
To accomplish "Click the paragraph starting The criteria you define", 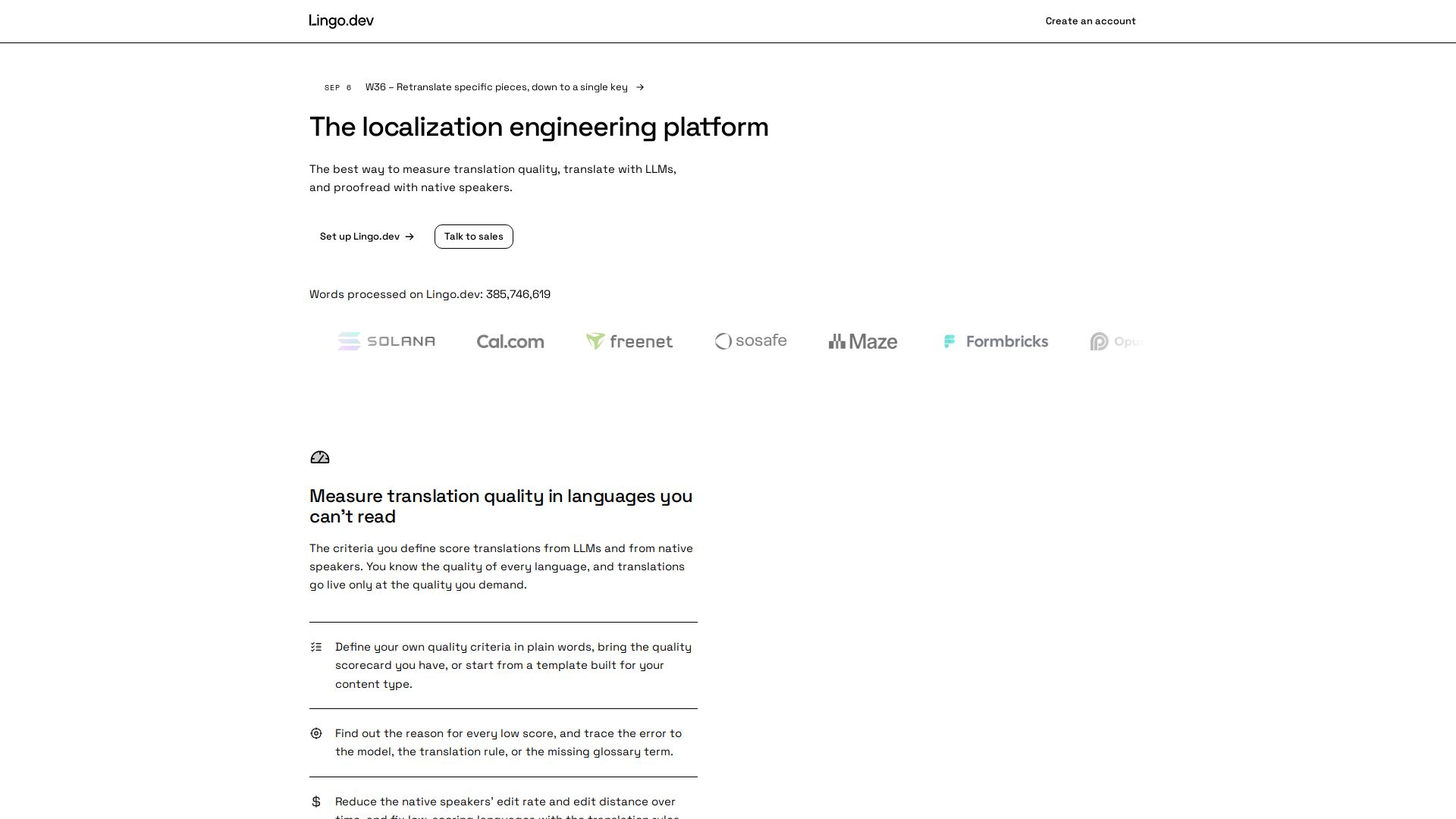I will point(501,566).
